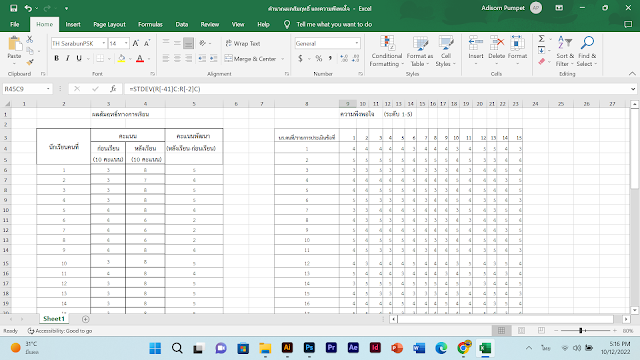Switch to the Review tab
The image size is (640, 360).
[x=210, y=24]
